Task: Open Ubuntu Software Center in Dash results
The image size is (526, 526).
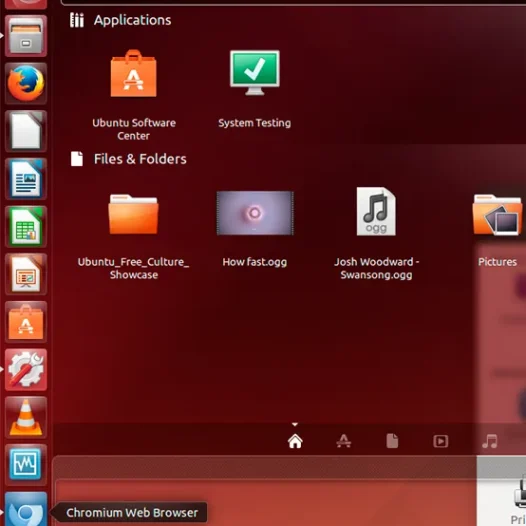Action: point(134,73)
